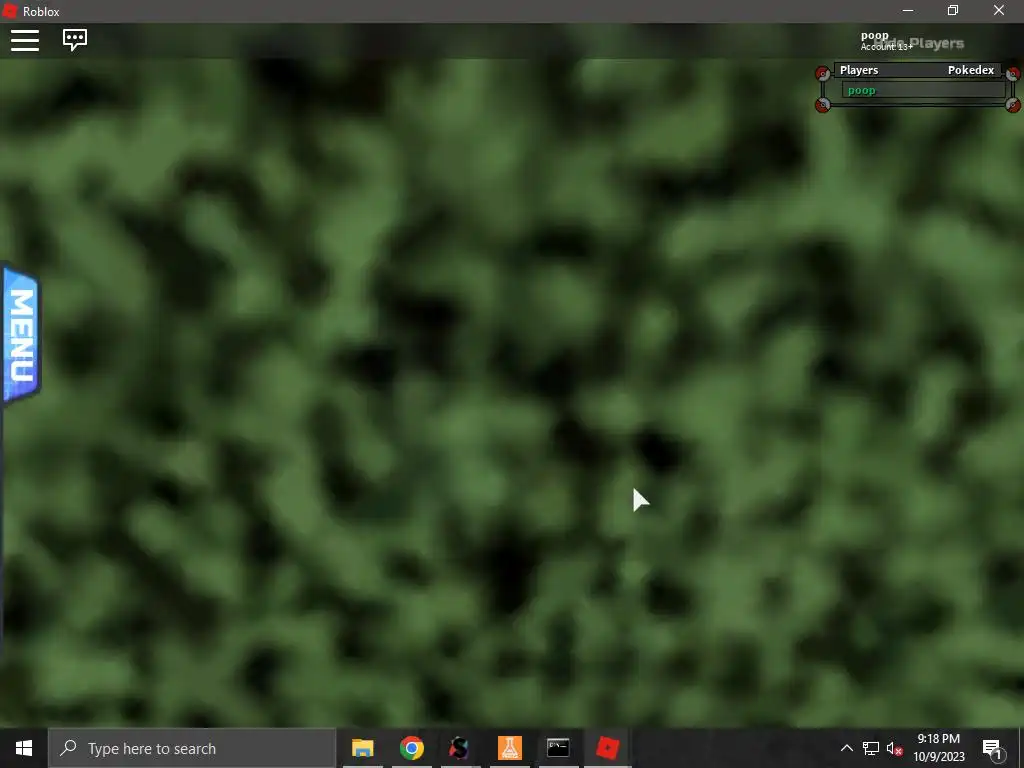The height and width of the screenshot is (768, 1024).
Task: Open the black S app in taskbar
Action: 459,748
